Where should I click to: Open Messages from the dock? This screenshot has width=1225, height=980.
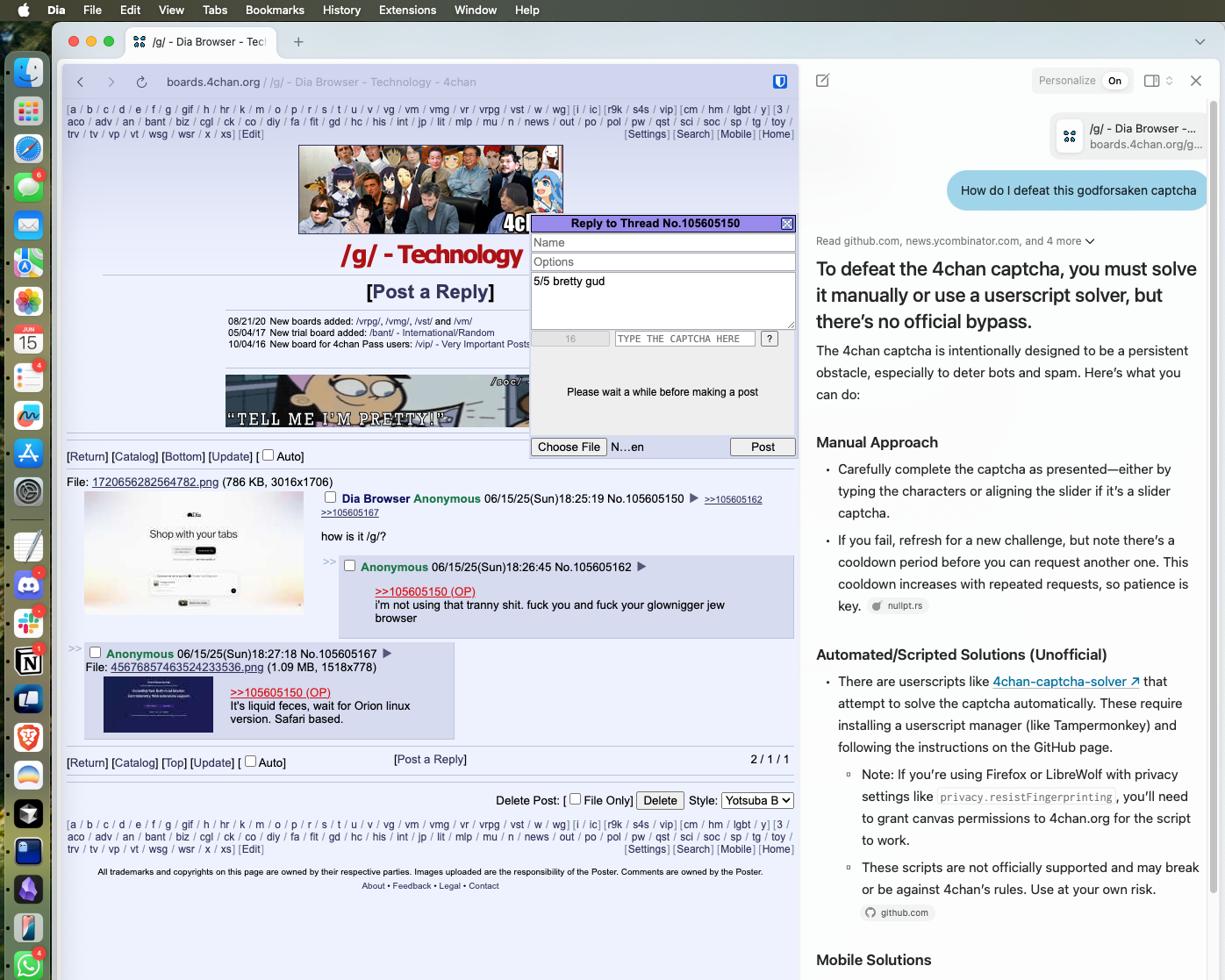pyautogui.click(x=28, y=187)
